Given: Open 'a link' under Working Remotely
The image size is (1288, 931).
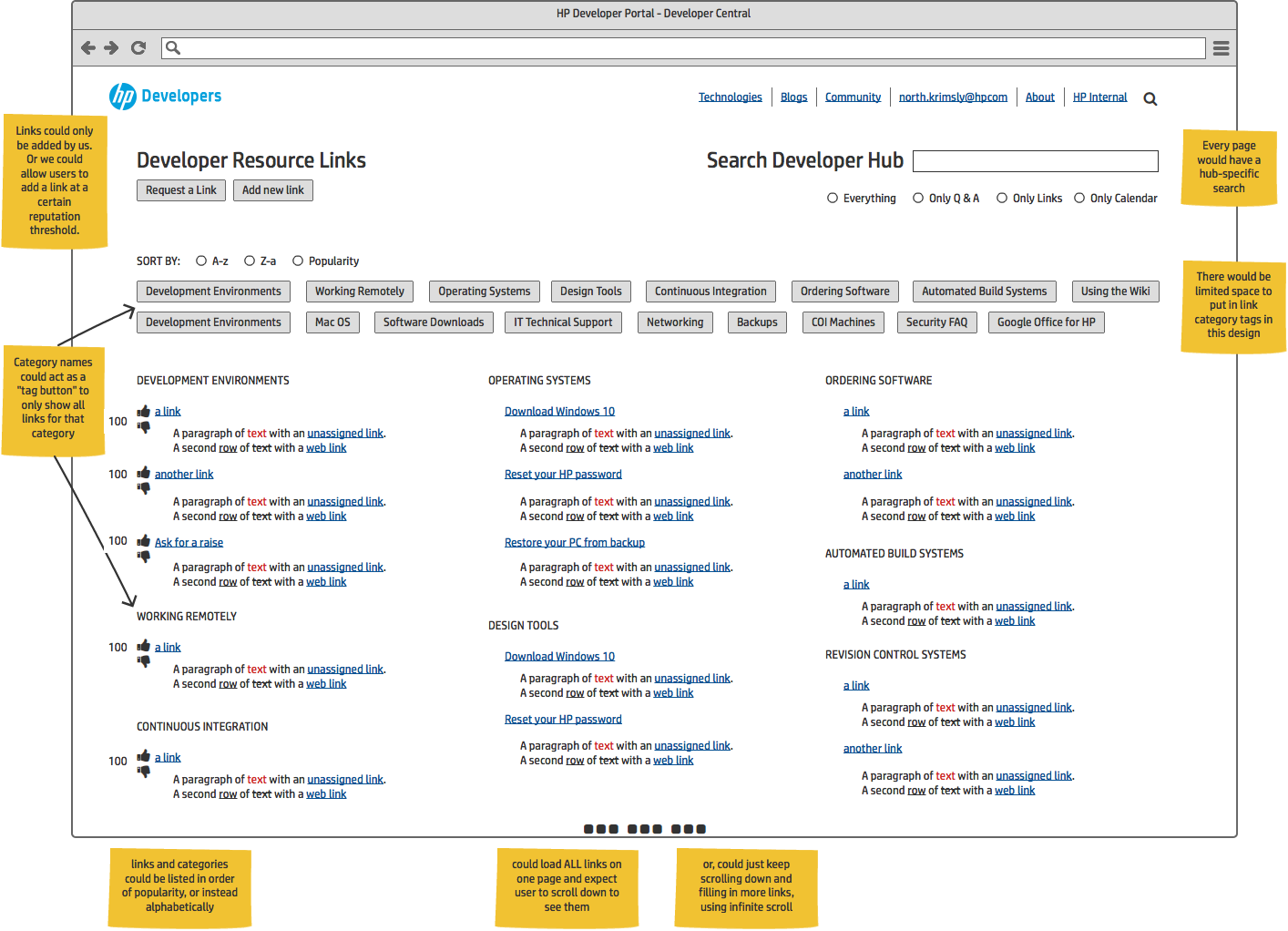Looking at the screenshot, I should [168, 648].
